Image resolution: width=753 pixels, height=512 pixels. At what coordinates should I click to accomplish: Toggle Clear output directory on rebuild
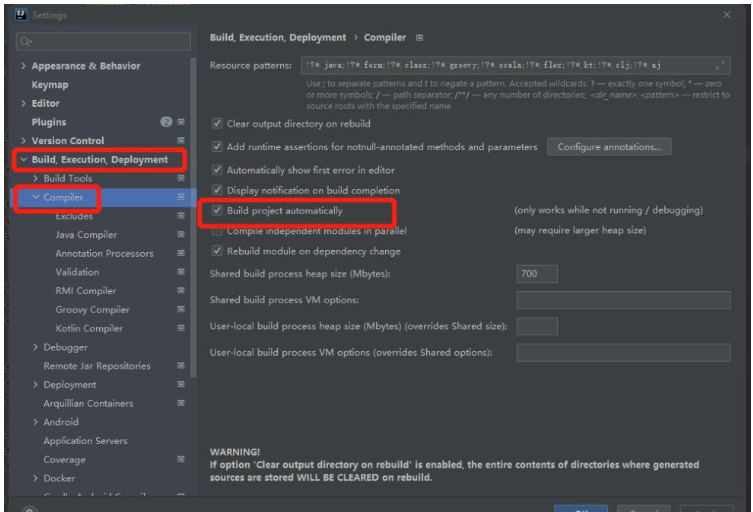[218, 124]
